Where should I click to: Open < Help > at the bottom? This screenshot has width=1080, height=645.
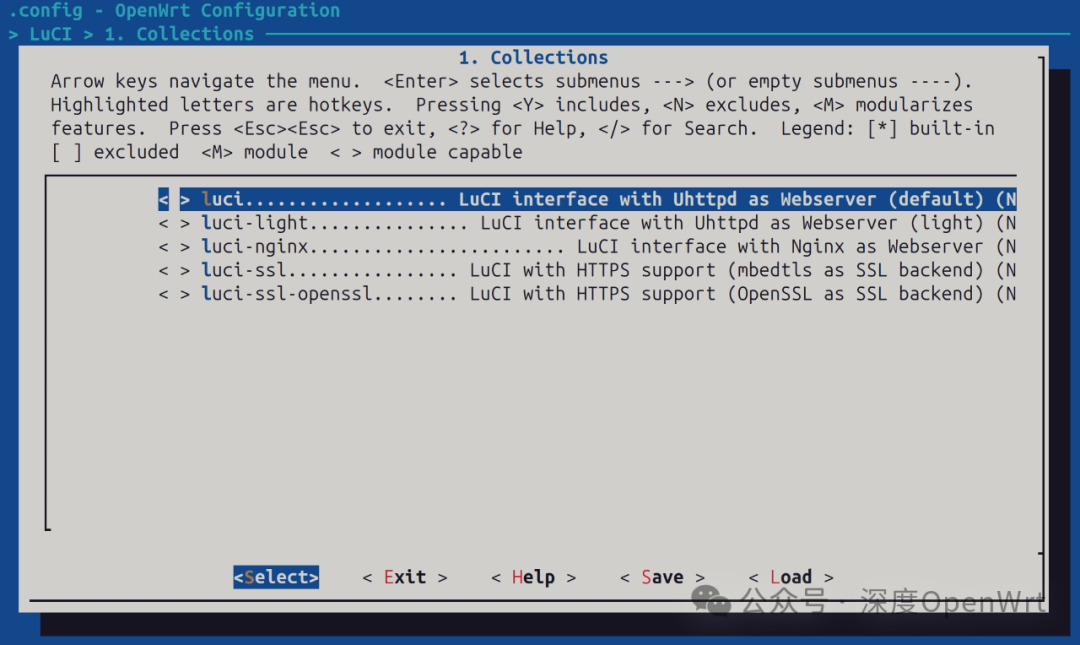point(533,577)
